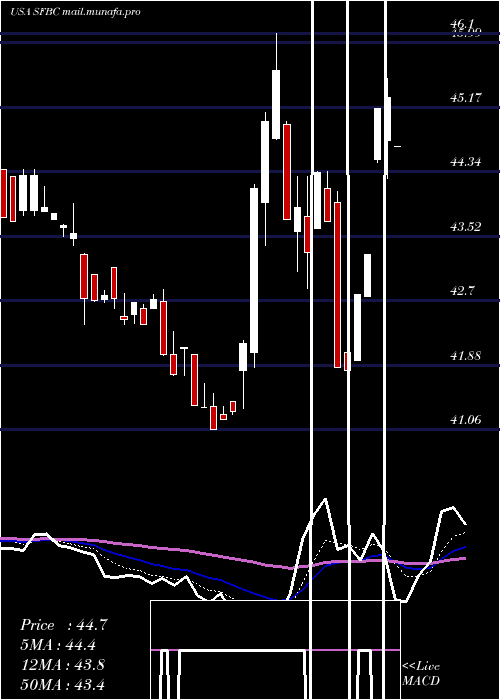Click the lowest red candle at 41.06
Viewport: 500px width, 700px height.
tap(213, 418)
